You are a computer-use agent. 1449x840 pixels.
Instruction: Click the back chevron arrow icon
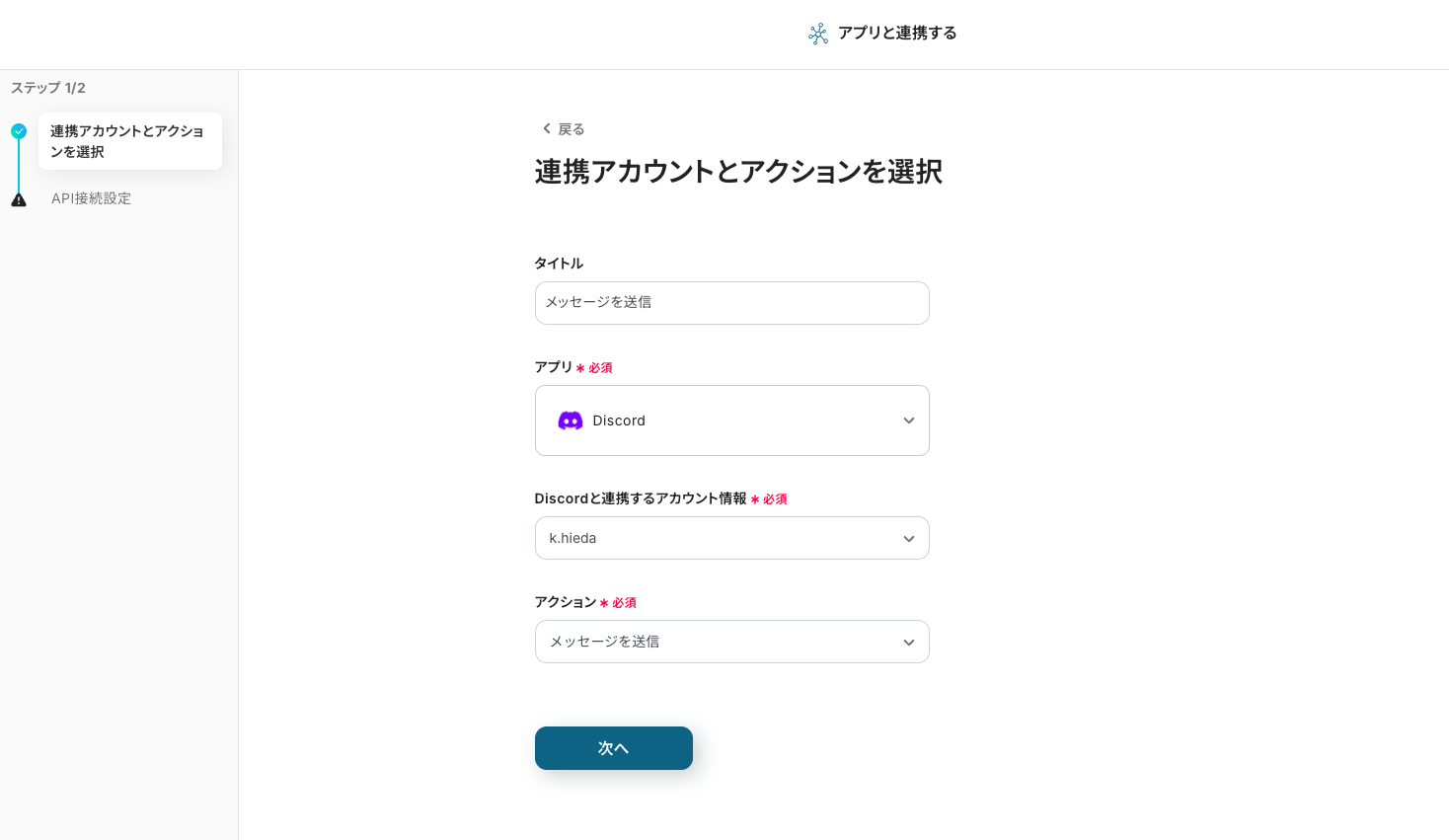click(x=547, y=129)
